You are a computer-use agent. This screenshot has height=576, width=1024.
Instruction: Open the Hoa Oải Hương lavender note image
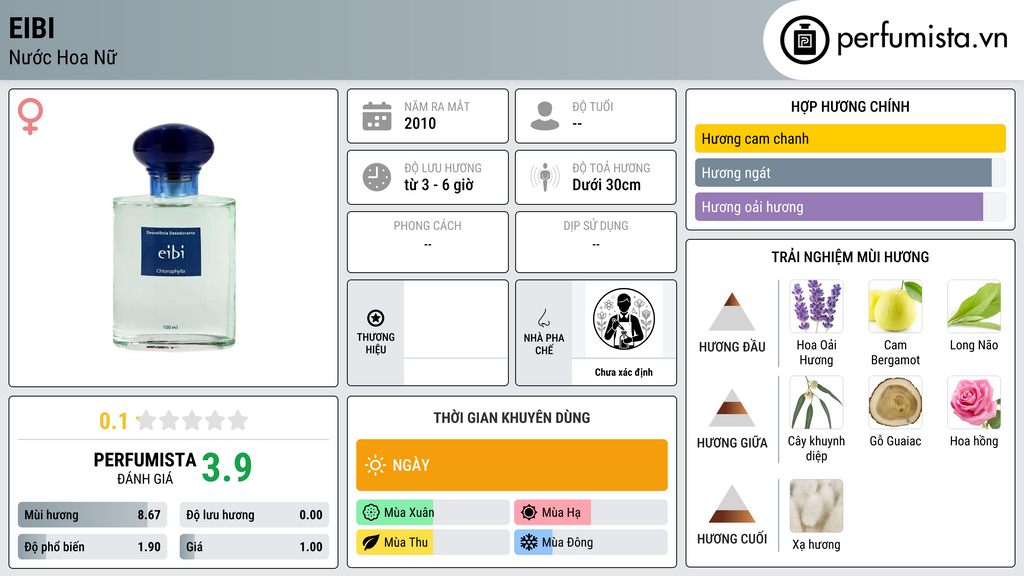(x=816, y=306)
